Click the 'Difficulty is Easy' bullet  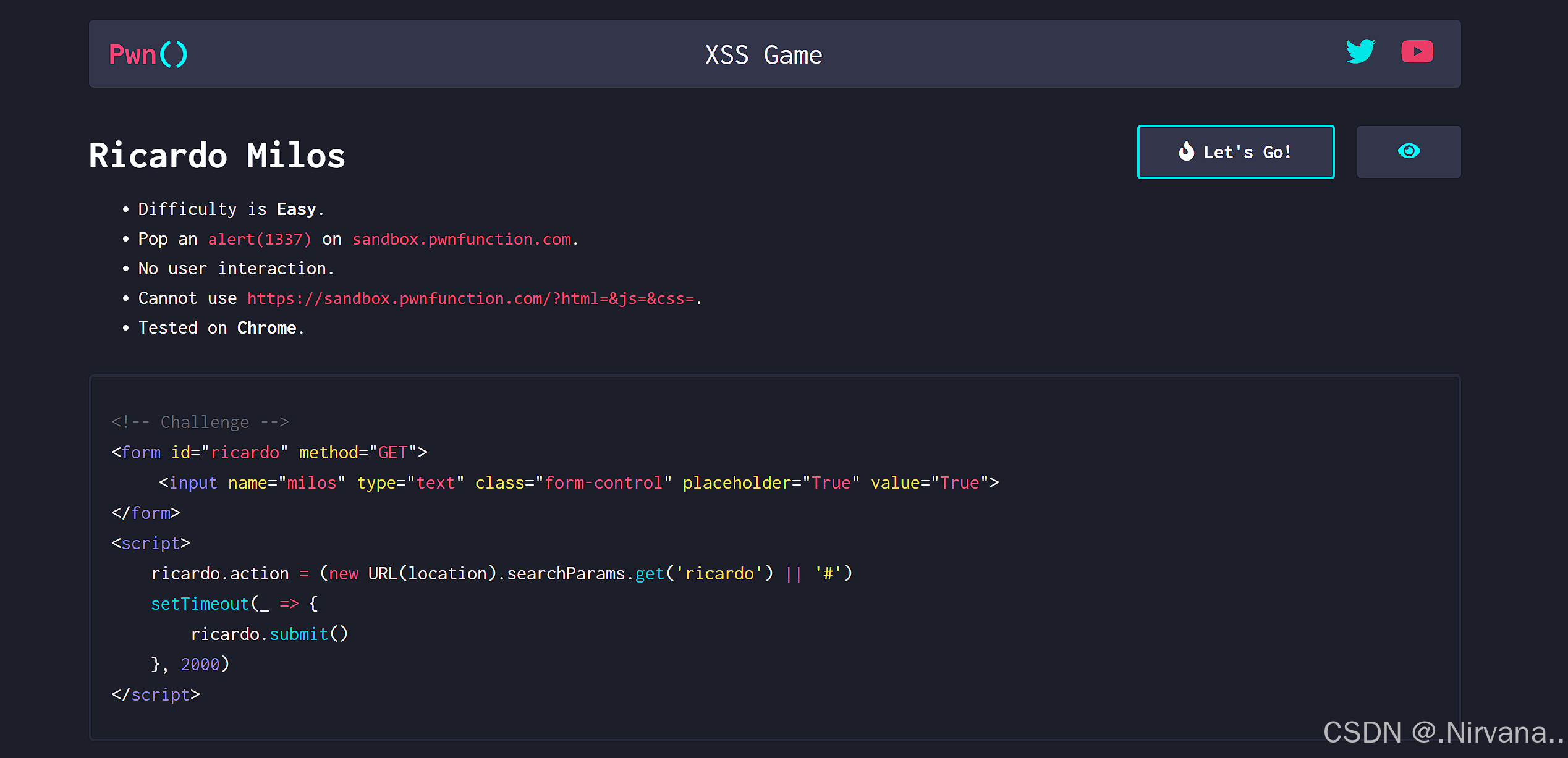[231, 209]
